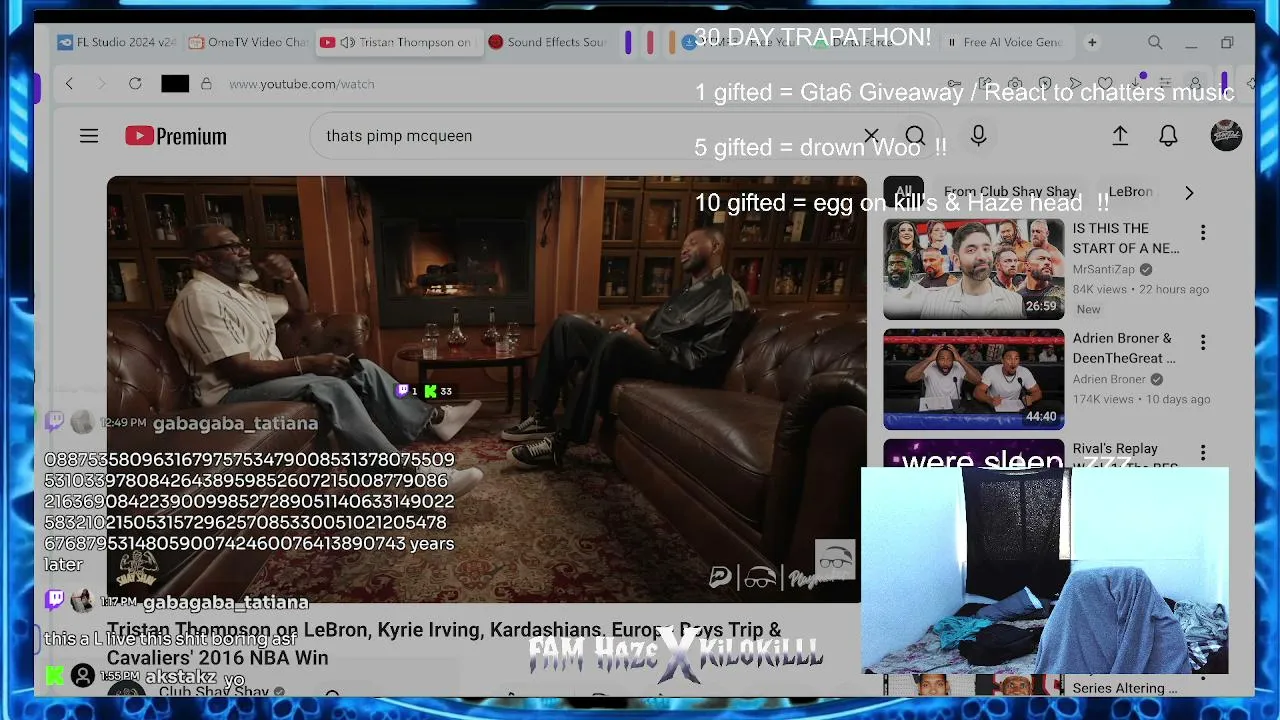The height and width of the screenshot is (720, 1280).
Task: Select the From Club Shay Shay chip
Action: pyautogui.click(x=1010, y=192)
